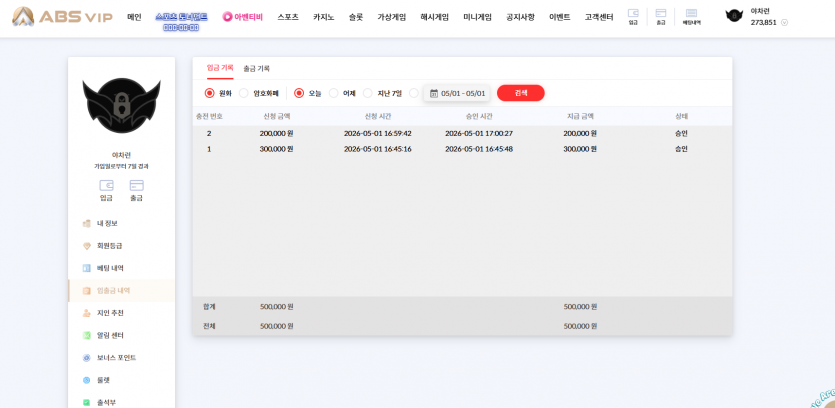Click the user avatar in top right
This screenshot has height=408, width=835.
[x=734, y=16]
